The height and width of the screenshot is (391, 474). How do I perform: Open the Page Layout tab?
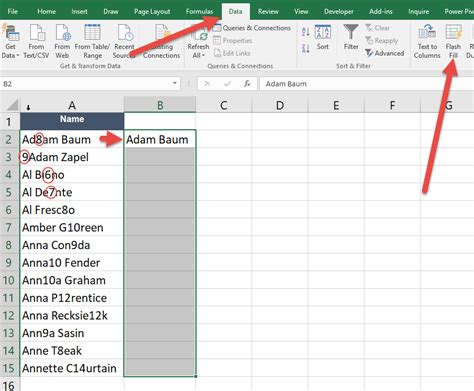click(x=152, y=11)
